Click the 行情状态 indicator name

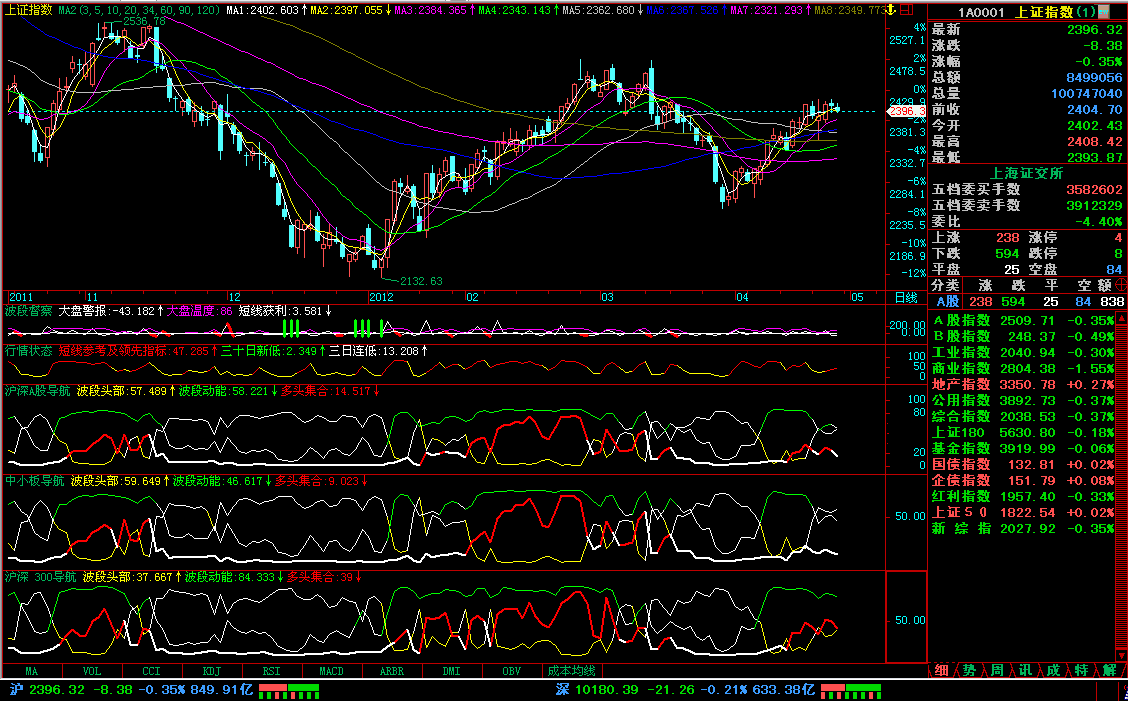pos(29,351)
